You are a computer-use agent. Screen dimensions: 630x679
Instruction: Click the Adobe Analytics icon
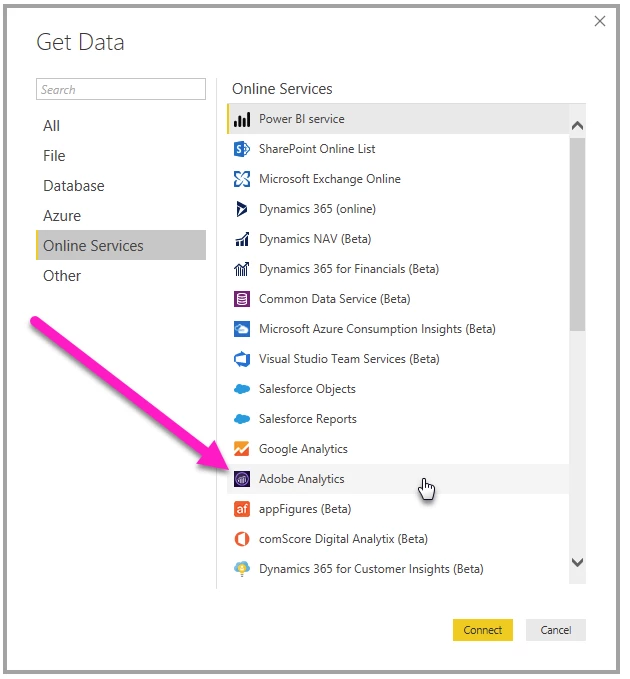[242, 479]
